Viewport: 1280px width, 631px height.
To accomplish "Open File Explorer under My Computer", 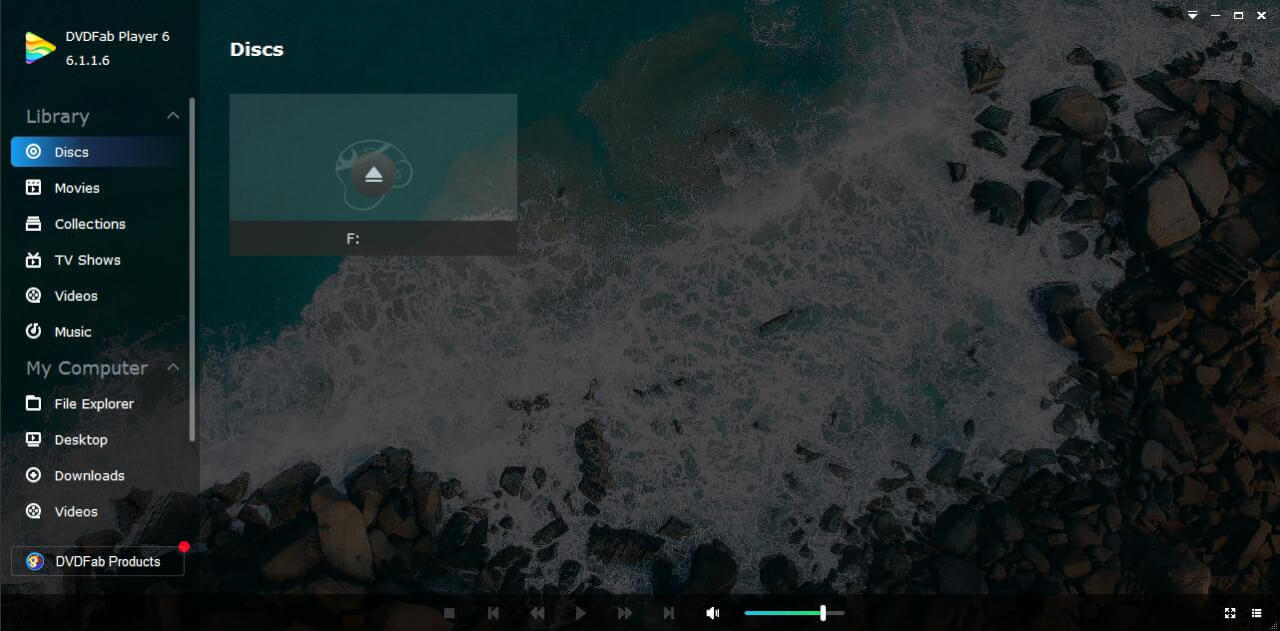I will (98, 404).
